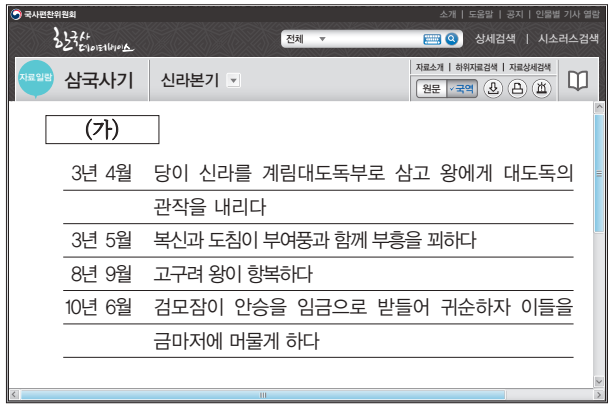This screenshot has height=406, width=614.
Task: Open 시소러스검색 link
Action: [x=568, y=38]
